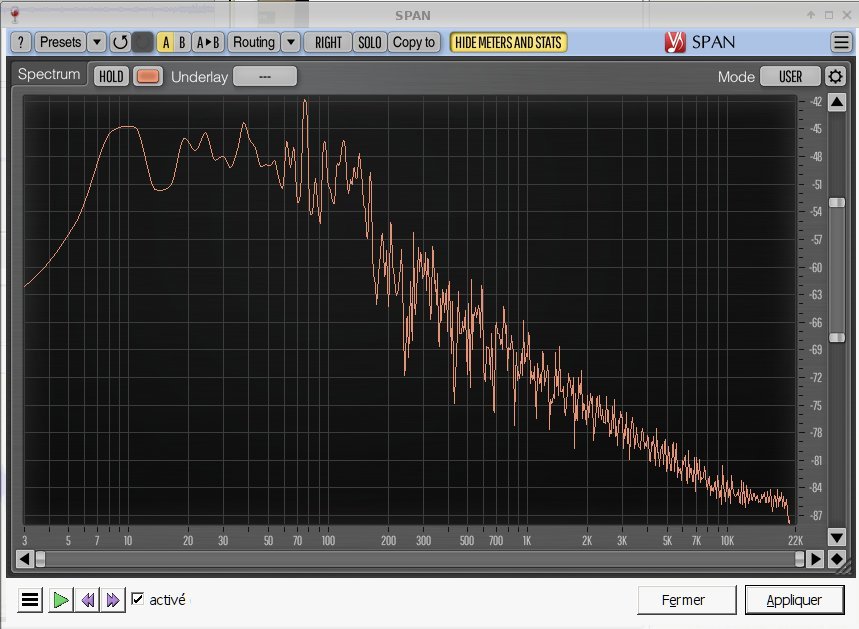
Task: Click the down arrow on level range scrollbar
Action: [x=837, y=537]
